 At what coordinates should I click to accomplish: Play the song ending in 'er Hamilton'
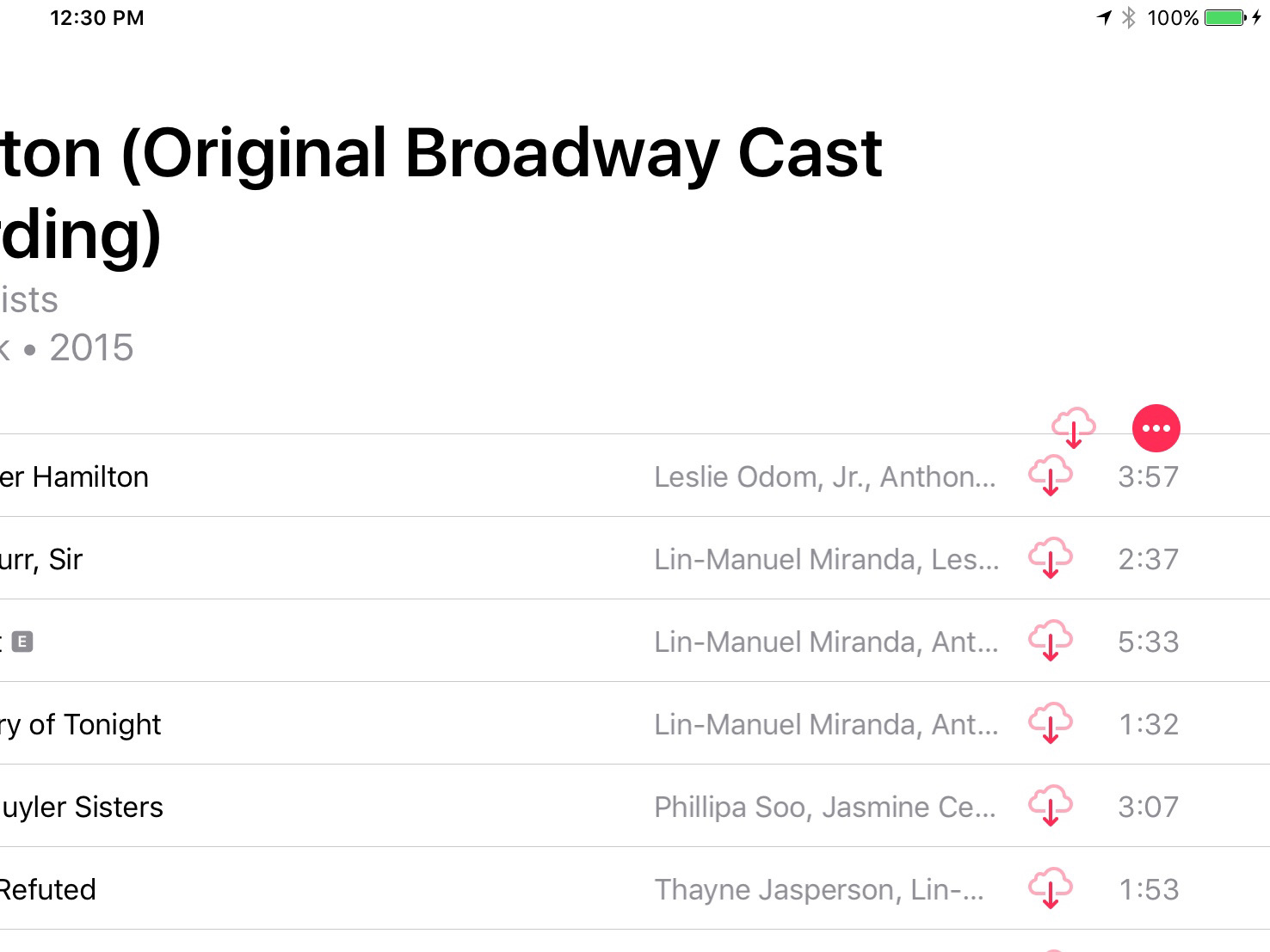74,476
